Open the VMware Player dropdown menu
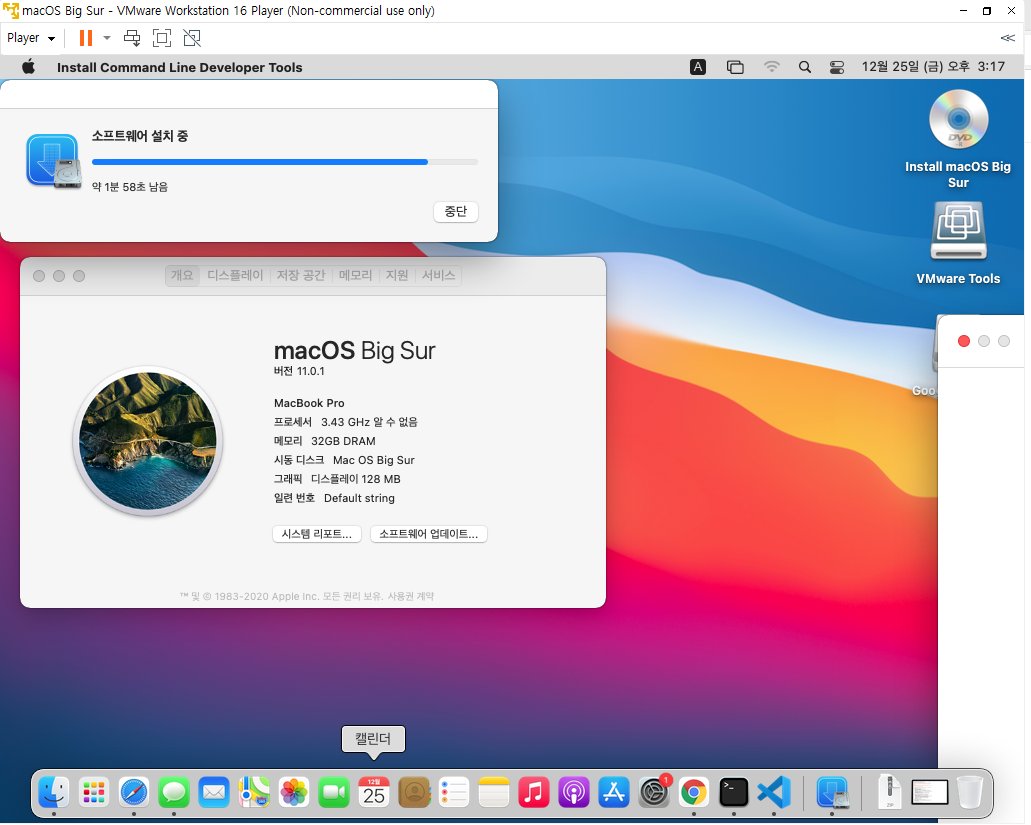The height and width of the screenshot is (825, 1031). [x=31, y=38]
